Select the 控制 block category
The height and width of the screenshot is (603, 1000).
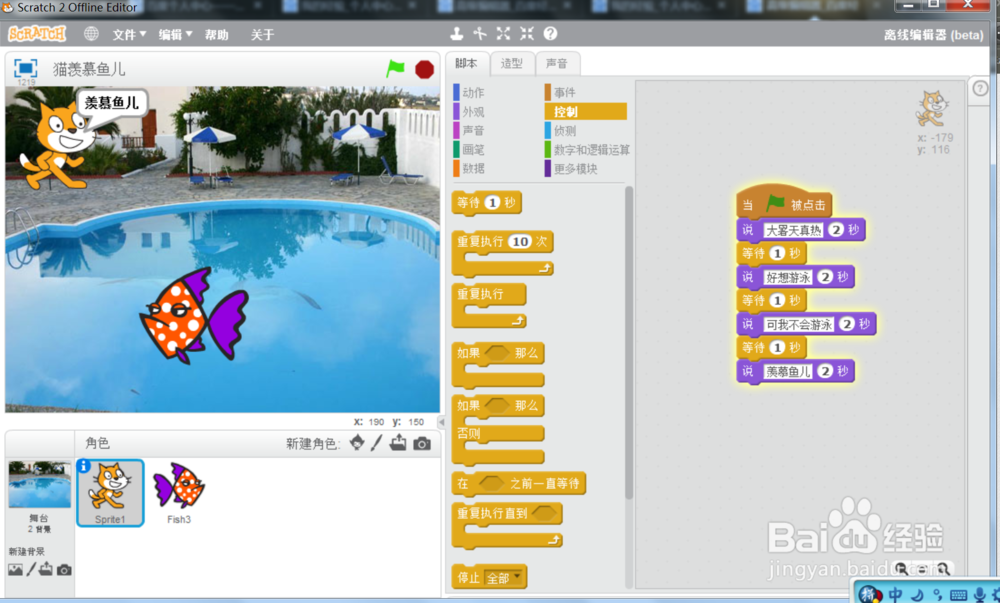[x=585, y=112]
